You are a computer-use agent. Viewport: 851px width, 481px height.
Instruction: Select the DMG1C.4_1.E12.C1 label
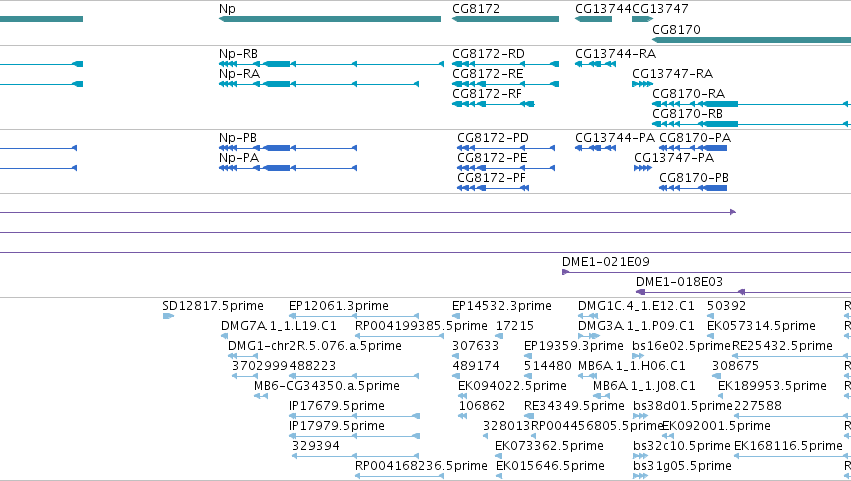coord(636,306)
